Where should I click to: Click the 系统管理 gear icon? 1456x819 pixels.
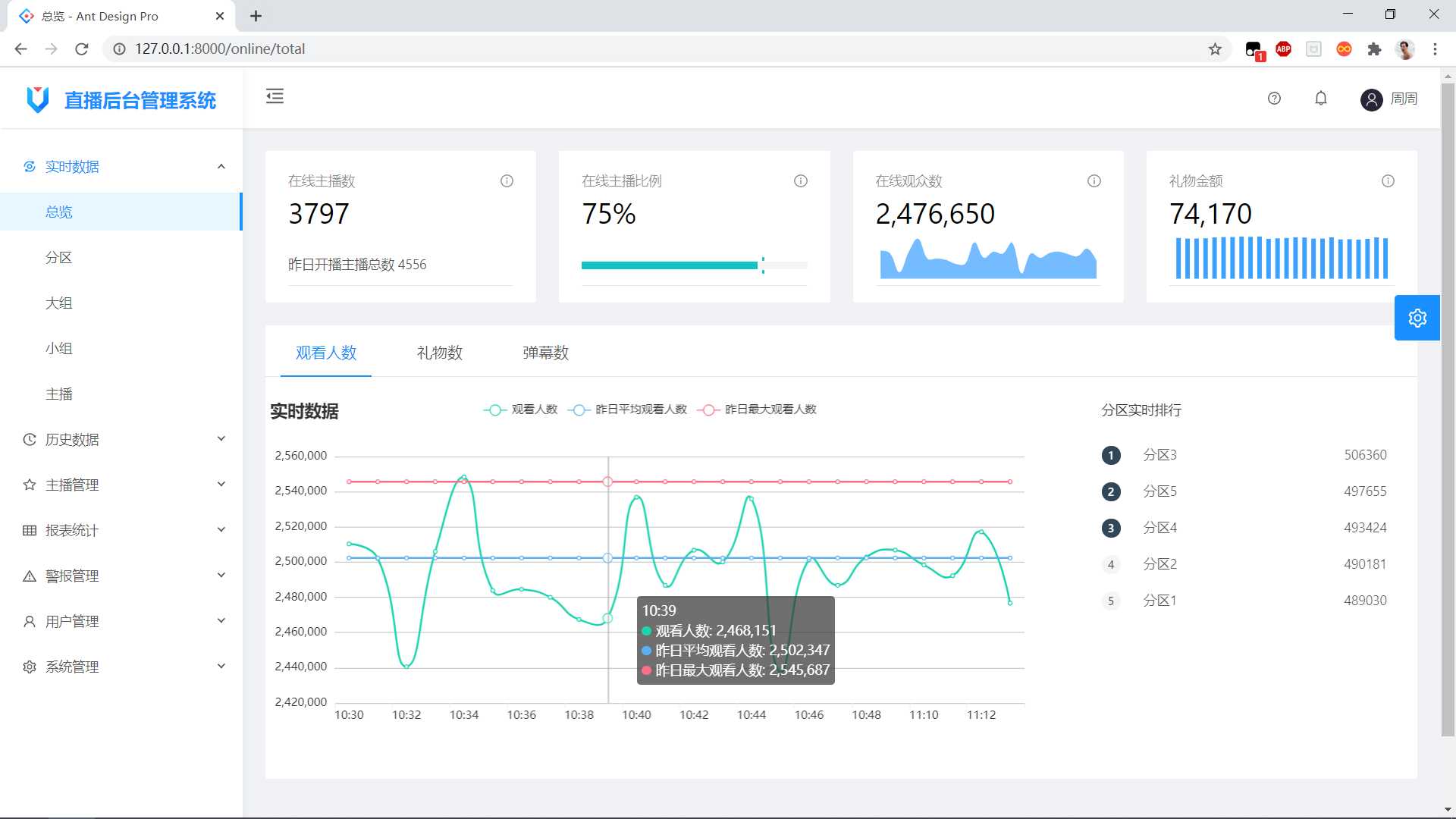(30, 667)
